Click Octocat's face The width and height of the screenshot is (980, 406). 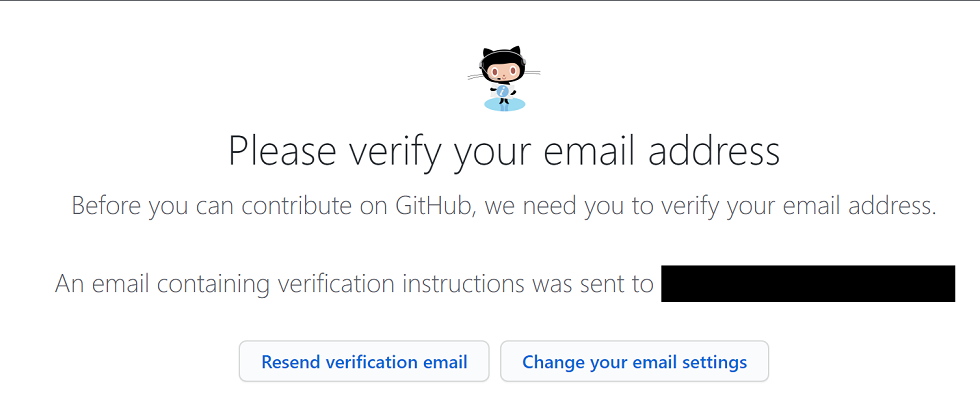point(504,71)
